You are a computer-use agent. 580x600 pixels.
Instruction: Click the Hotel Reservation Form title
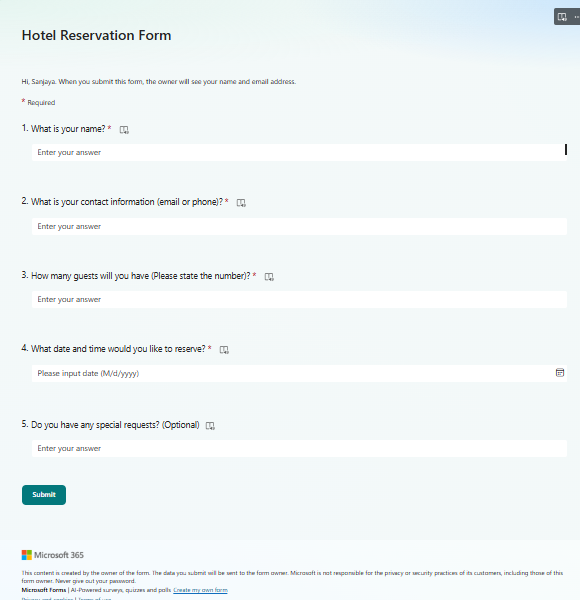pyautogui.click(x=96, y=35)
